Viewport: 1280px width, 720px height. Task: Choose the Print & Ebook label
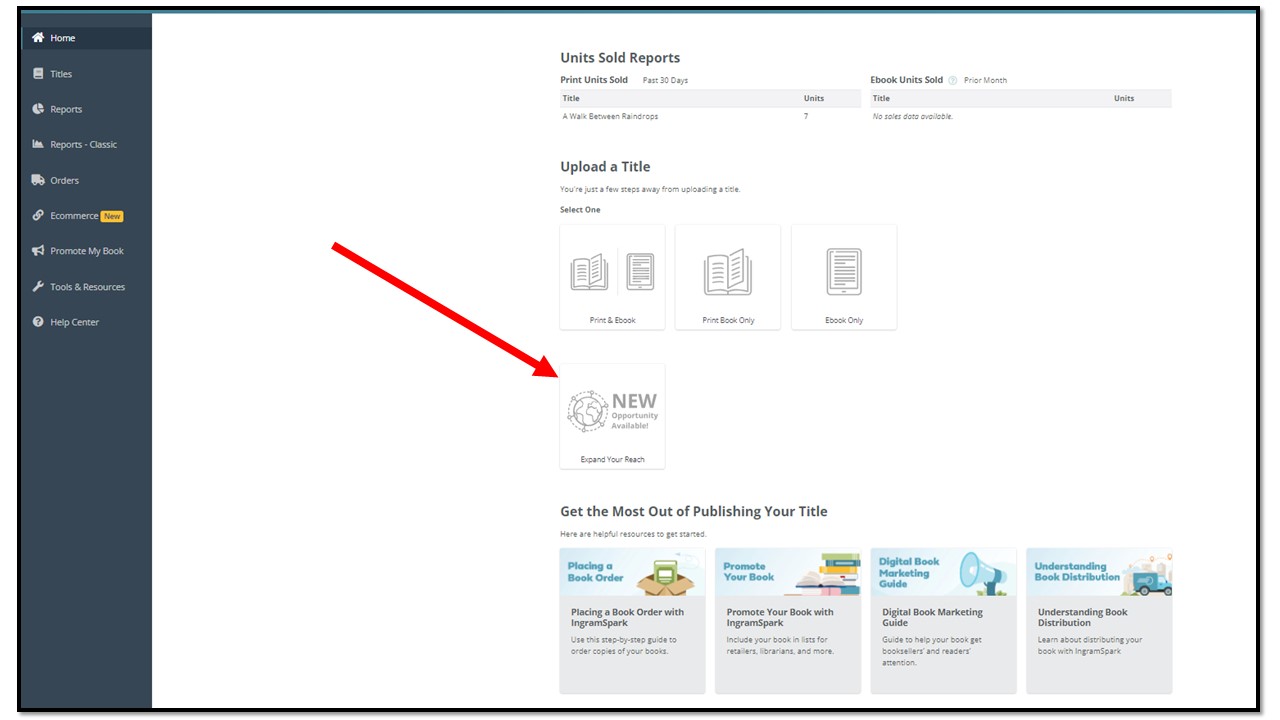point(612,320)
